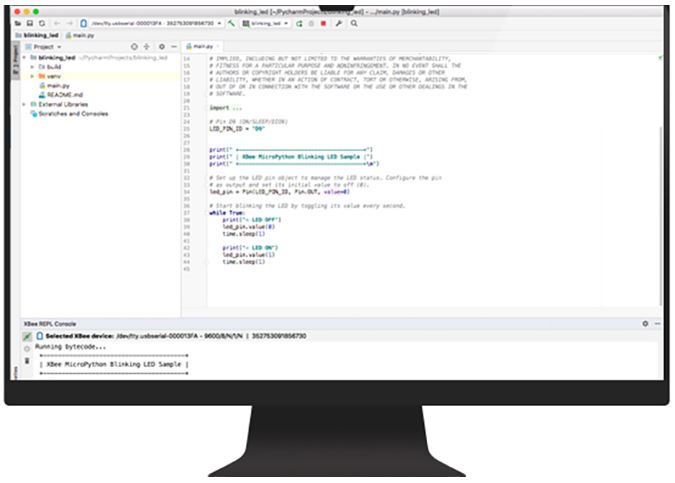675x483 pixels.
Task: Navigate back with the left arrow
Action: tap(57, 23)
